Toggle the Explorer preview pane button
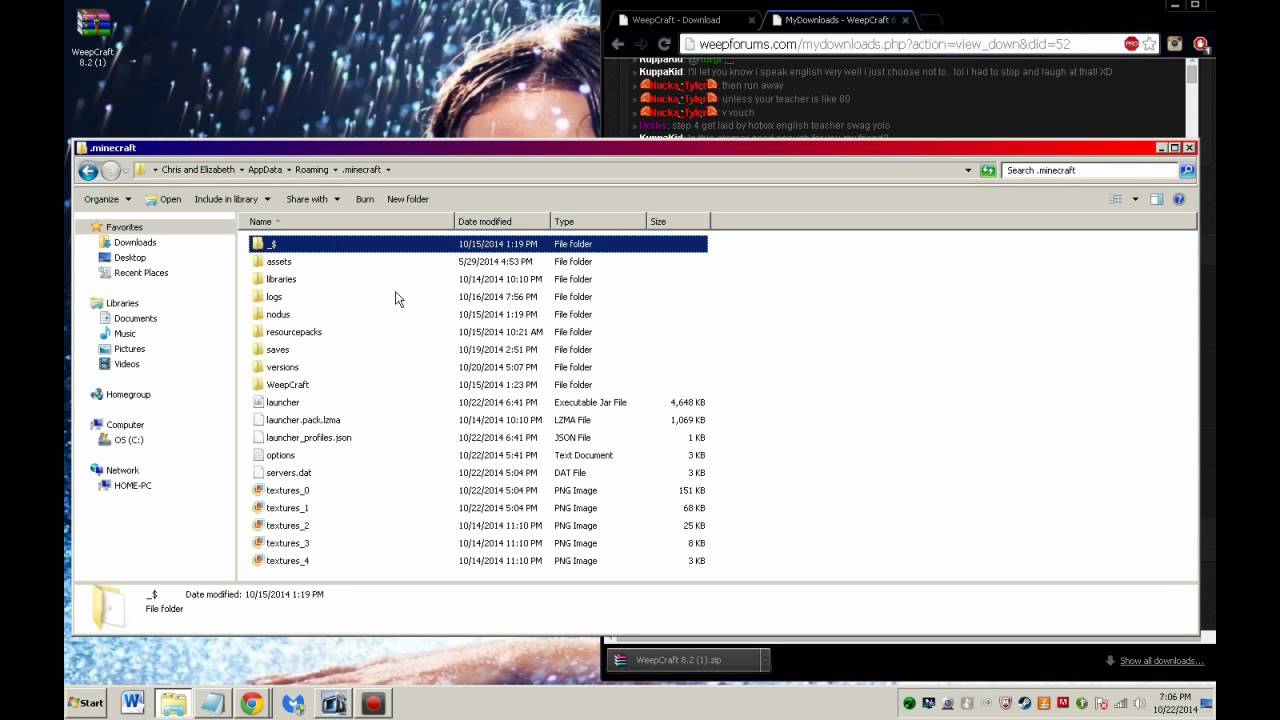Viewport: 1280px width, 720px height. (x=1157, y=199)
